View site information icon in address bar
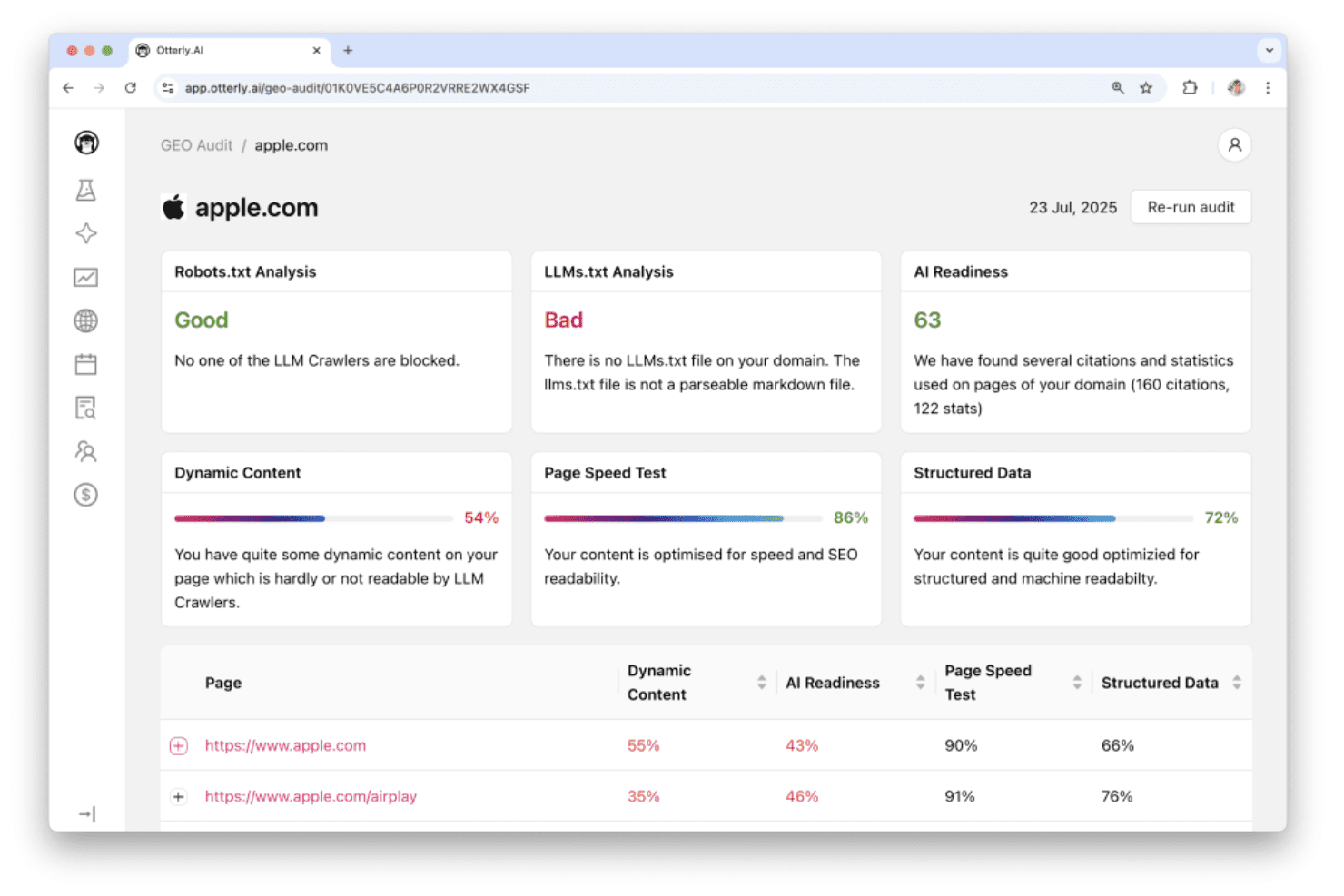 click(x=168, y=88)
